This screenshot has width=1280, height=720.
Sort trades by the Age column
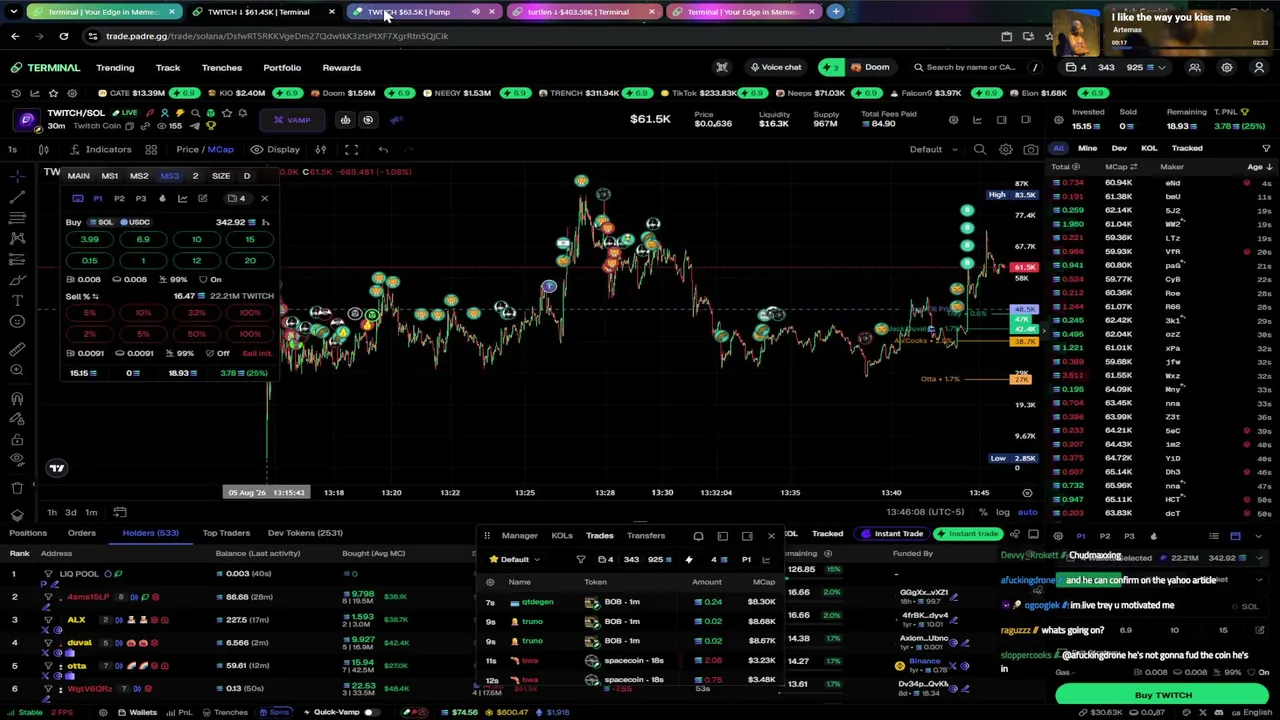tap(1258, 167)
